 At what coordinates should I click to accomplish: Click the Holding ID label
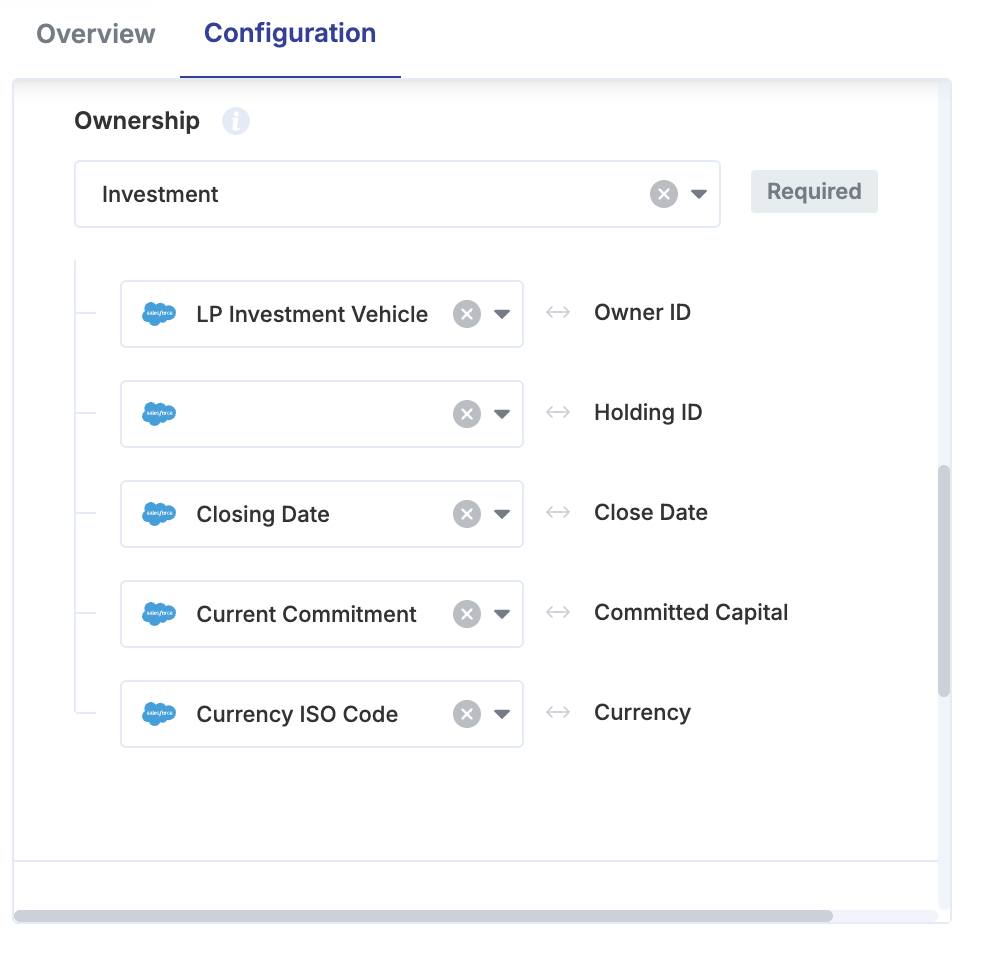coord(648,413)
